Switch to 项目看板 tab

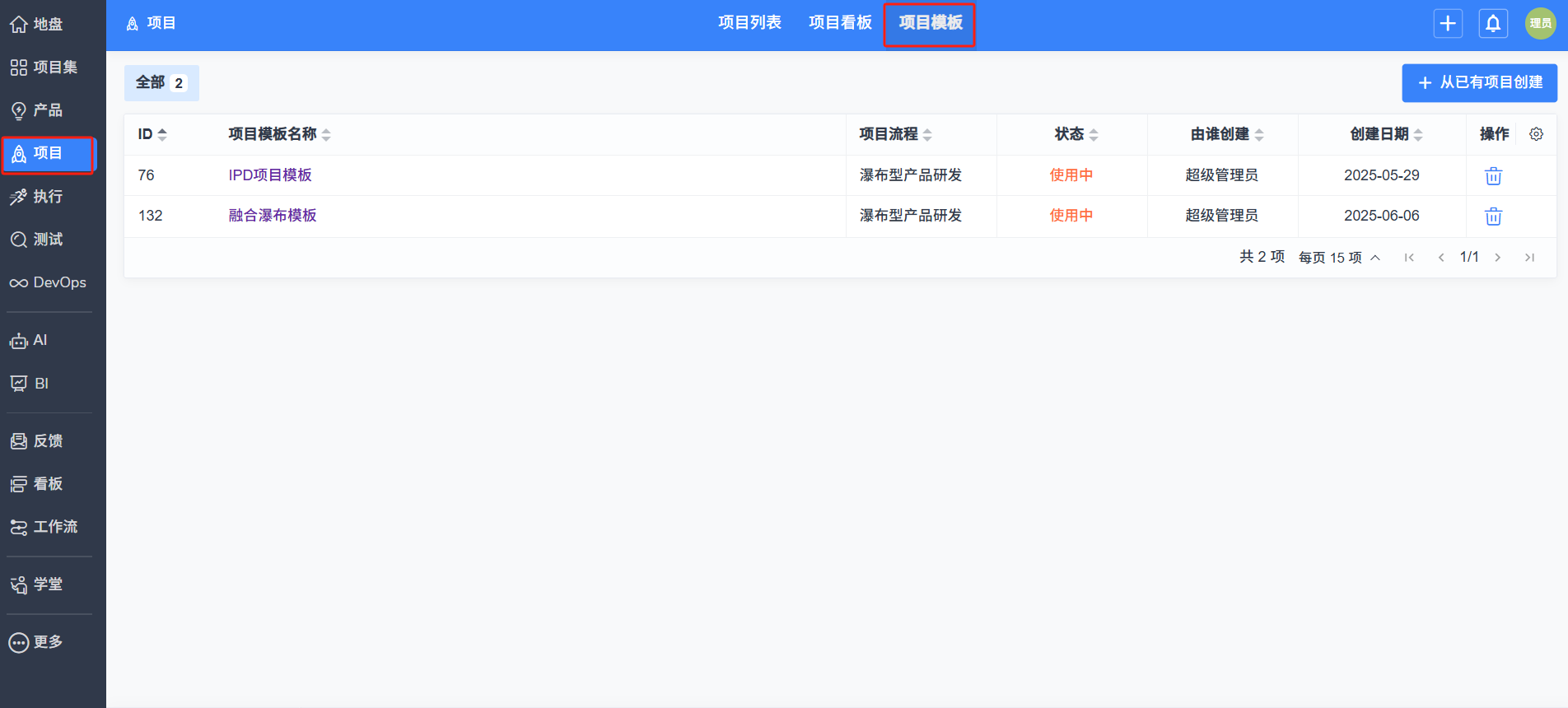[x=840, y=23]
